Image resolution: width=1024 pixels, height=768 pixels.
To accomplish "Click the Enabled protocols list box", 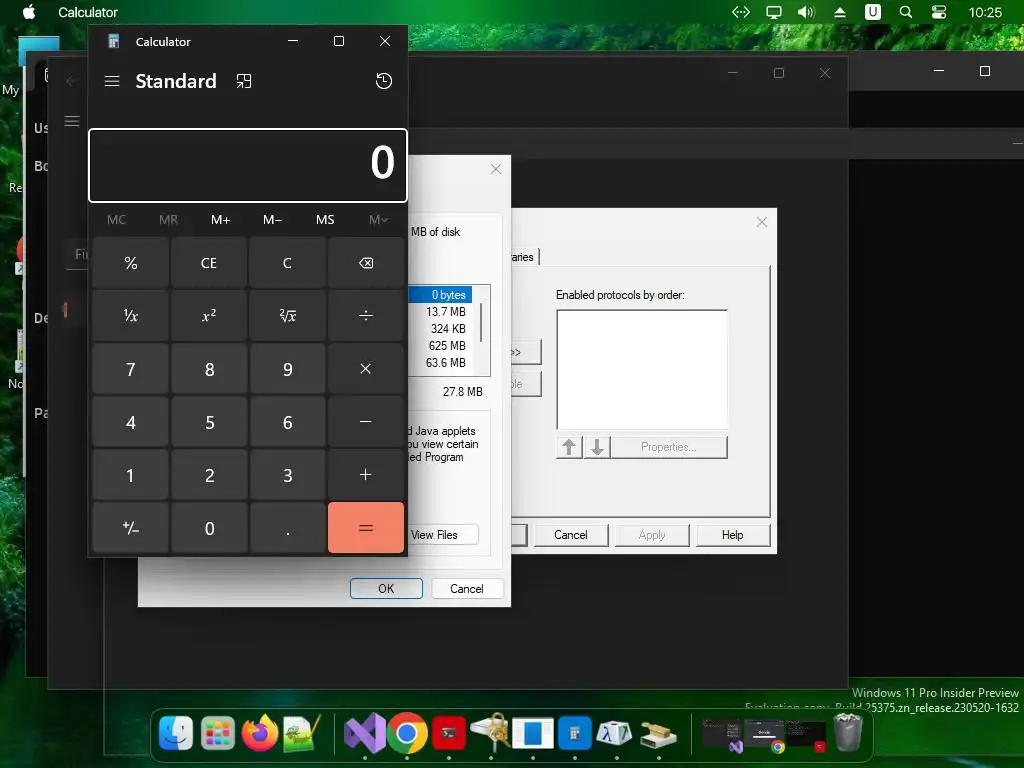I will pyautogui.click(x=642, y=370).
